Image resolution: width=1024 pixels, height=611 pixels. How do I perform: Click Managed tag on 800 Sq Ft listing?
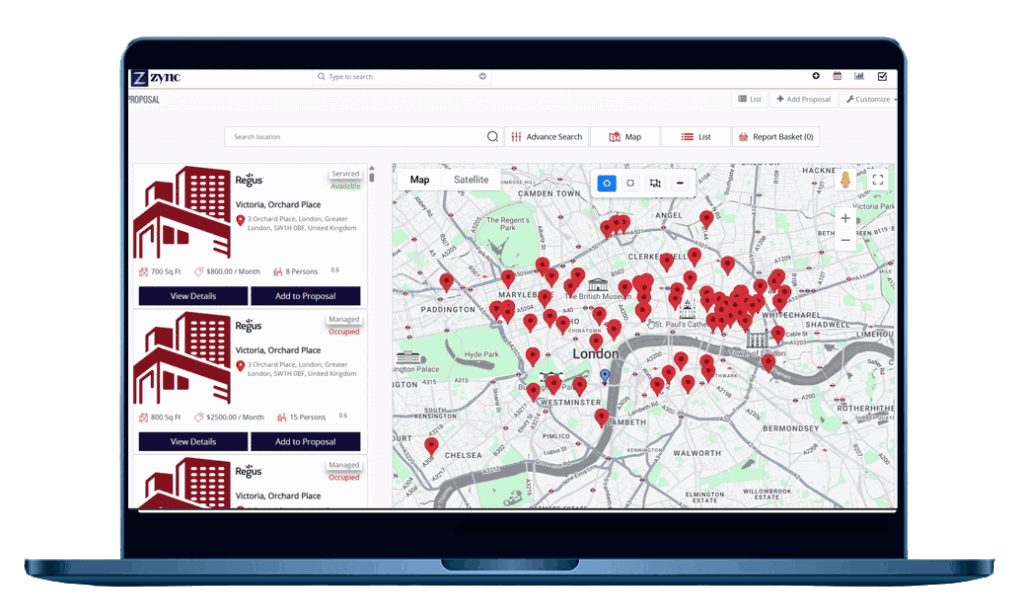[344, 319]
